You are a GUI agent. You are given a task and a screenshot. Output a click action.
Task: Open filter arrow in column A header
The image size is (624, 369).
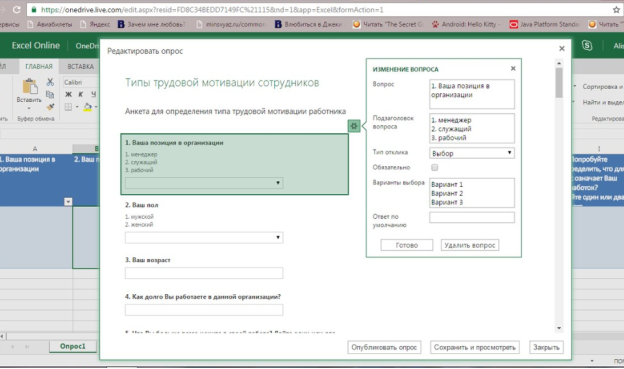[x=68, y=201]
